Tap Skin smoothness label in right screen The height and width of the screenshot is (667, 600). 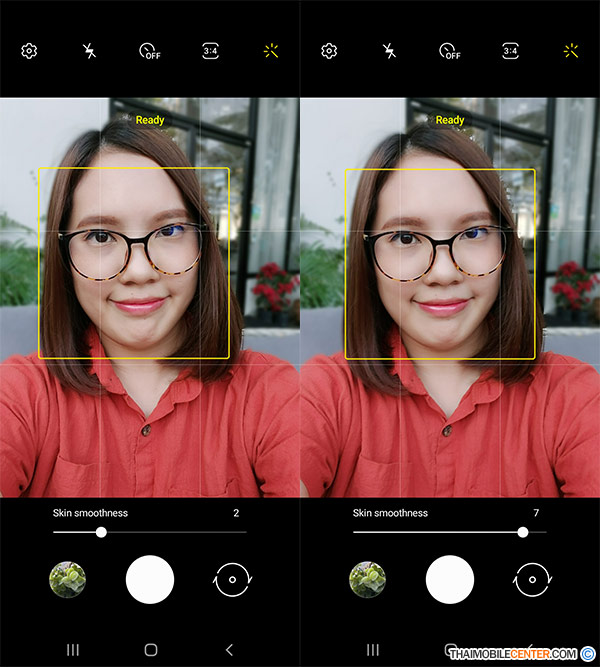[390, 513]
